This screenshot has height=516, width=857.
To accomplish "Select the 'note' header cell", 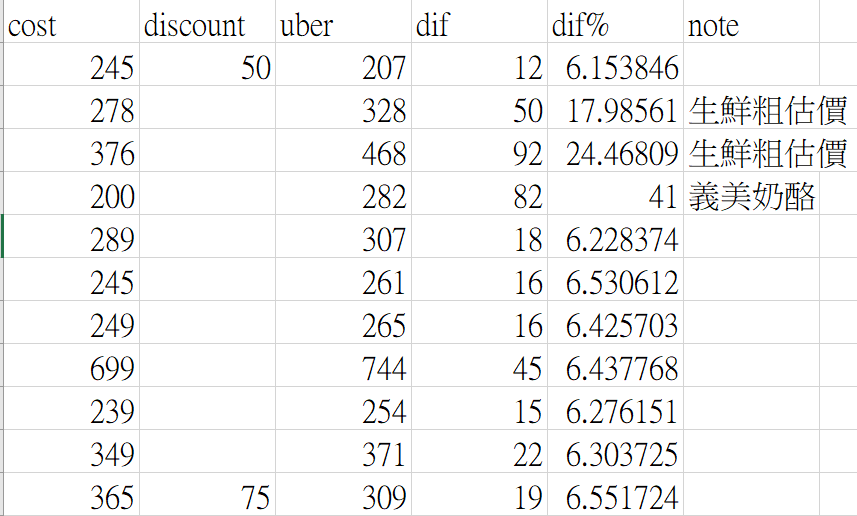I will [751, 25].
